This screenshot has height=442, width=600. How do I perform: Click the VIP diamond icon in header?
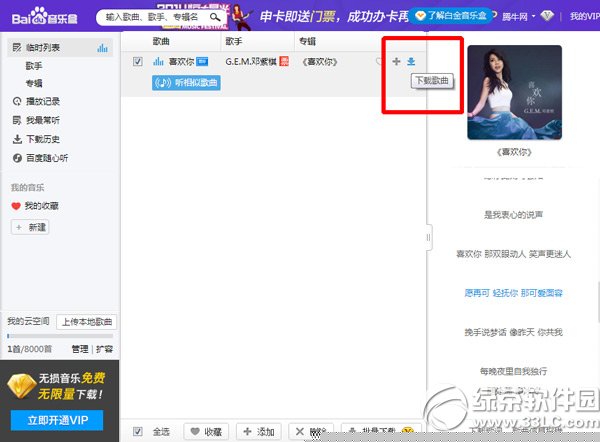click(x=547, y=16)
